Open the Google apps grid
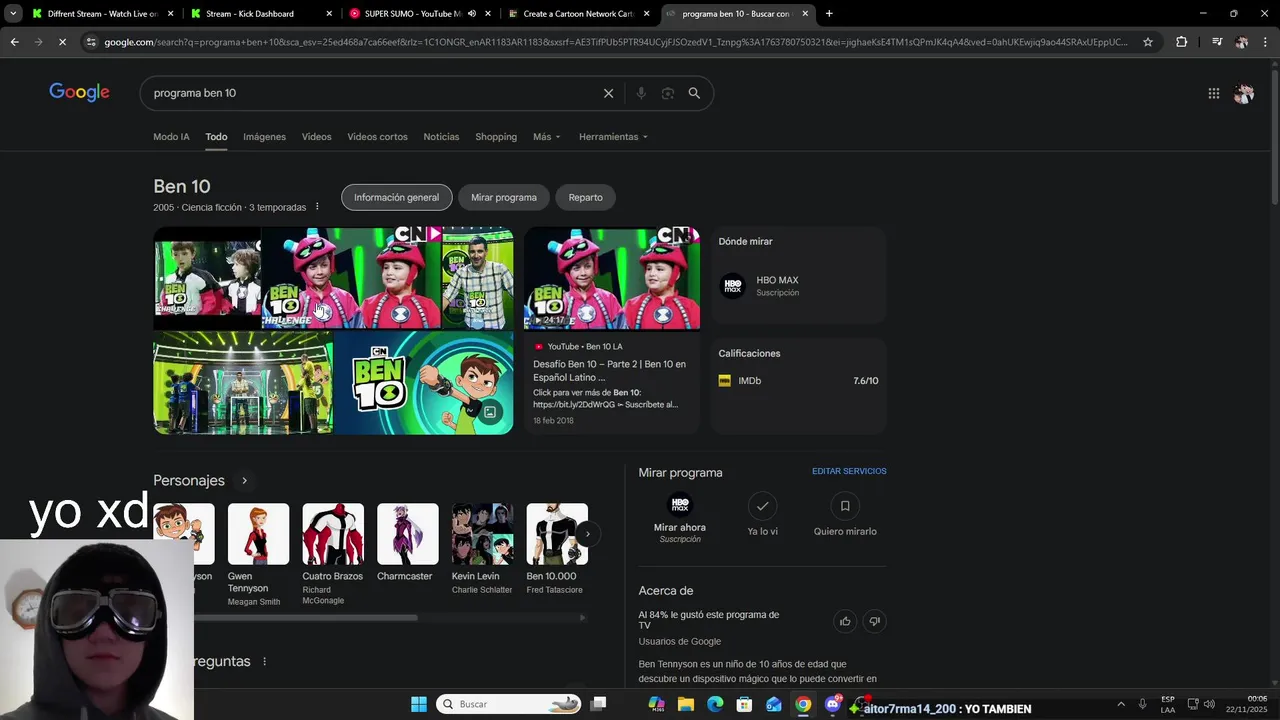Image resolution: width=1280 pixels, height=720 pixels. [1213, 93]
